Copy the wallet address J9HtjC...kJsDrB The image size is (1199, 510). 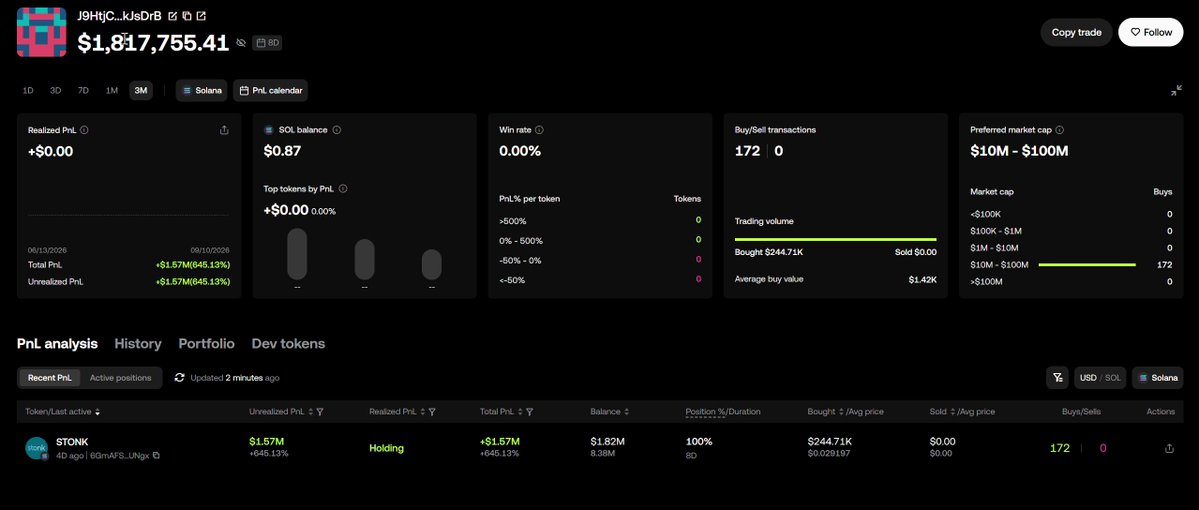coord(187,15)
